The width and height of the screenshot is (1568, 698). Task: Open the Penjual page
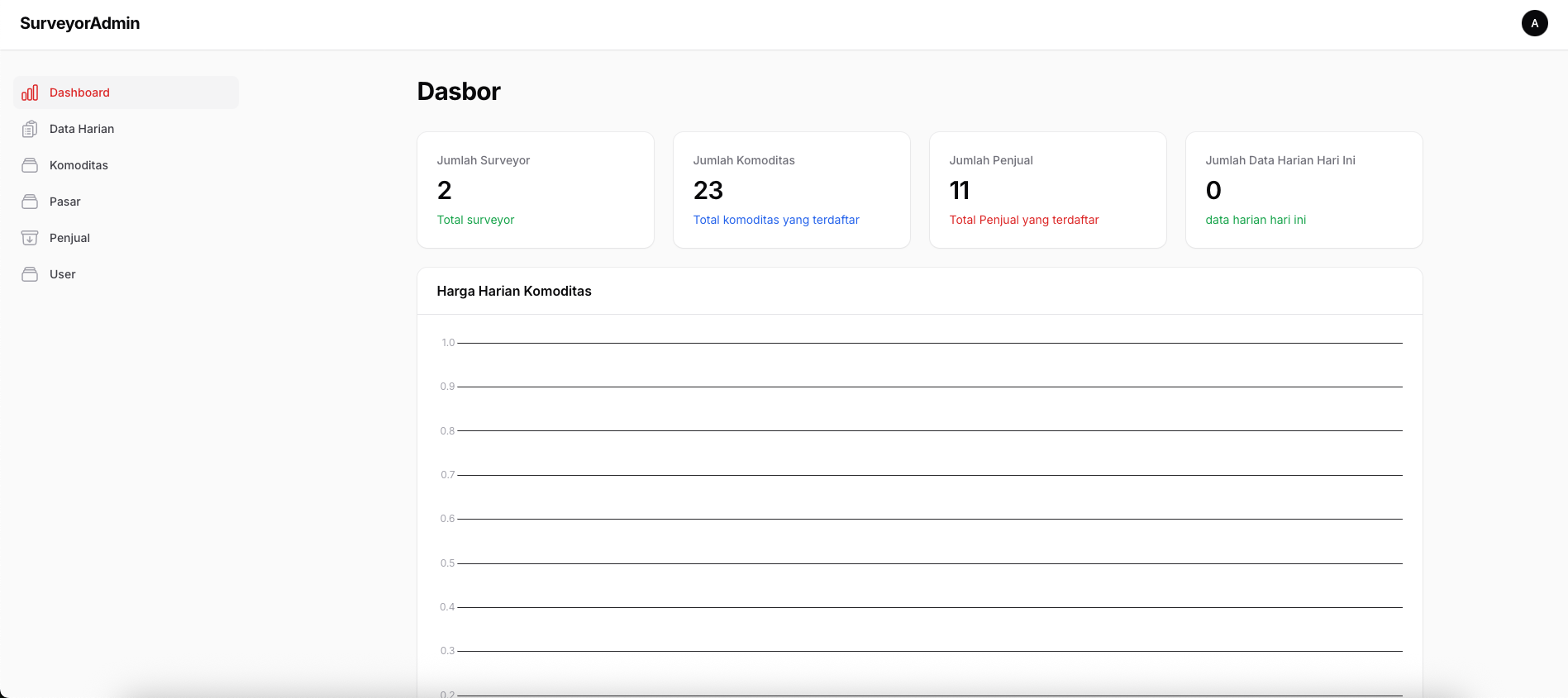[69, 238]
